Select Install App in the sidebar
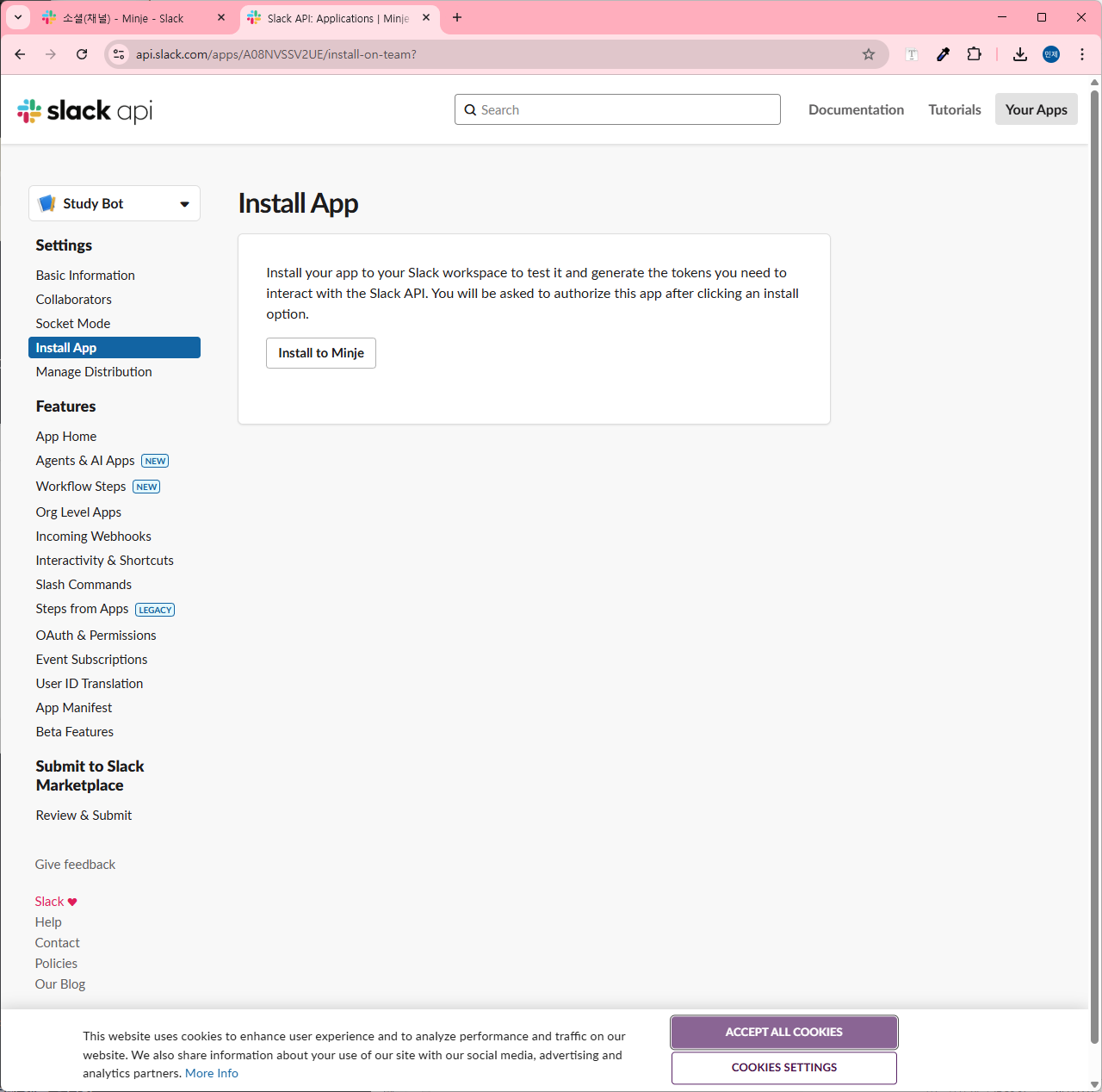 pyautogui.click(x=115, y=348)
